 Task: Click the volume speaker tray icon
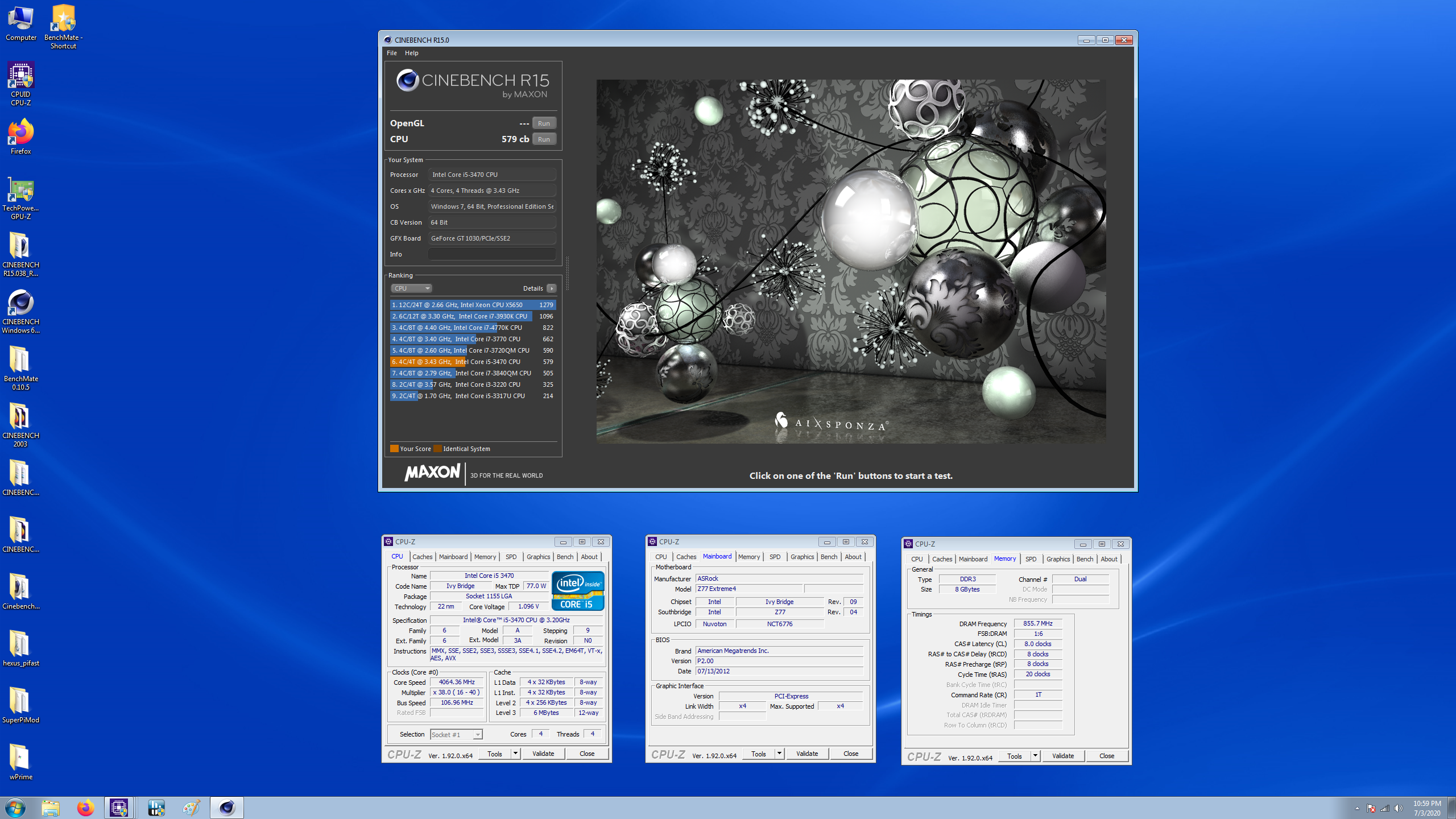1399,808
